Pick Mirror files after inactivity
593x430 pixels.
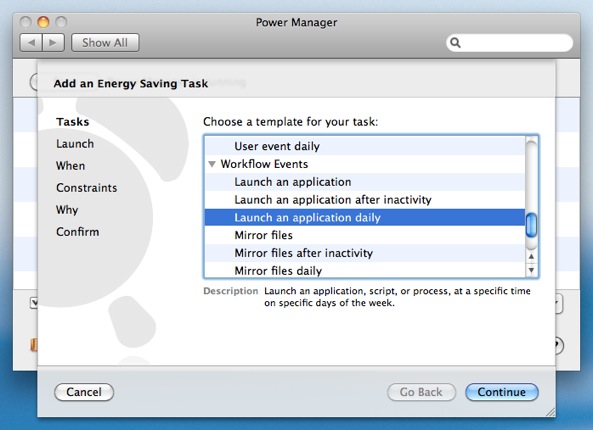click(365, 253)
